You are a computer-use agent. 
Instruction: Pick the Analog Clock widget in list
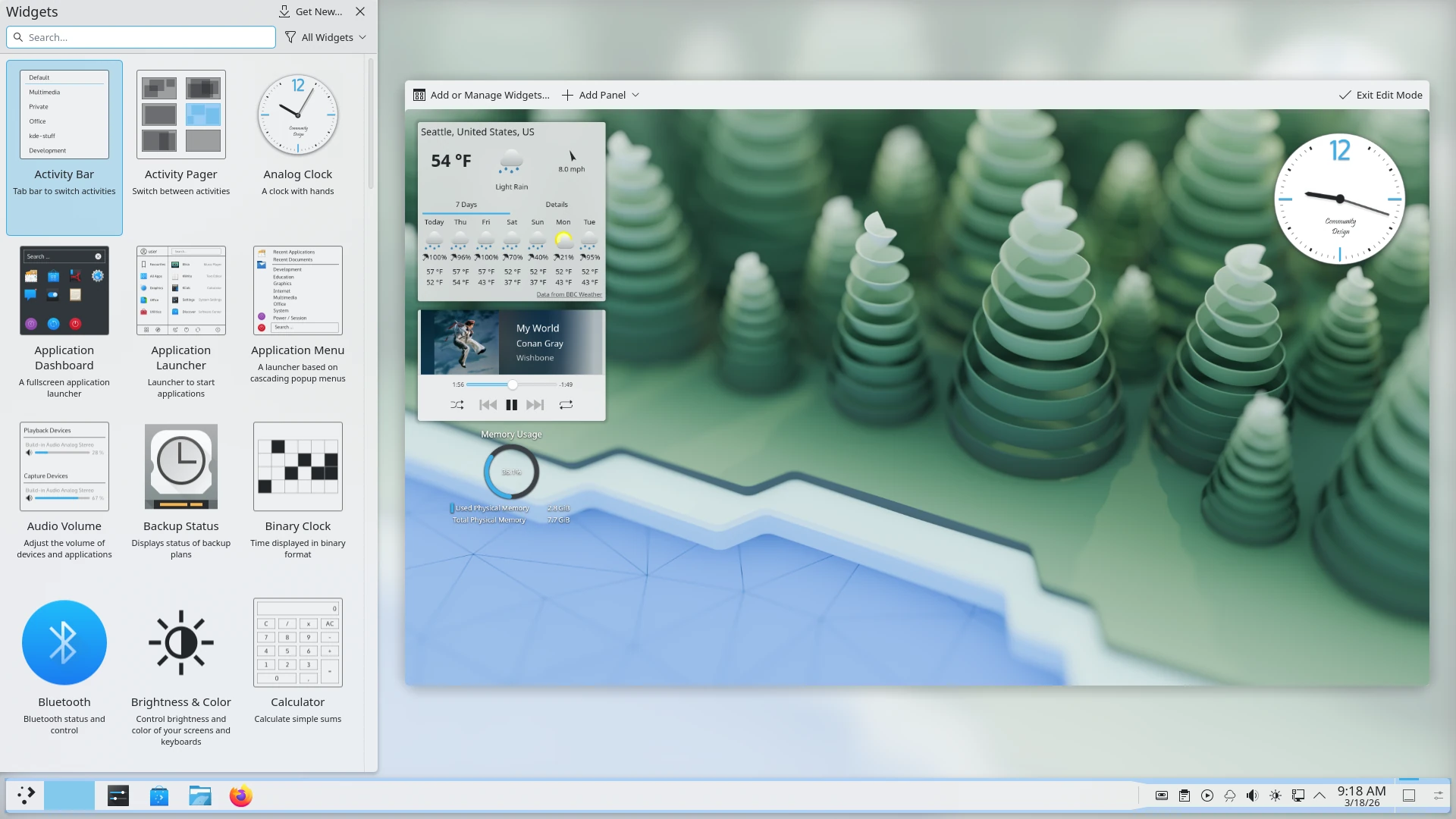(x=298, y=148)
